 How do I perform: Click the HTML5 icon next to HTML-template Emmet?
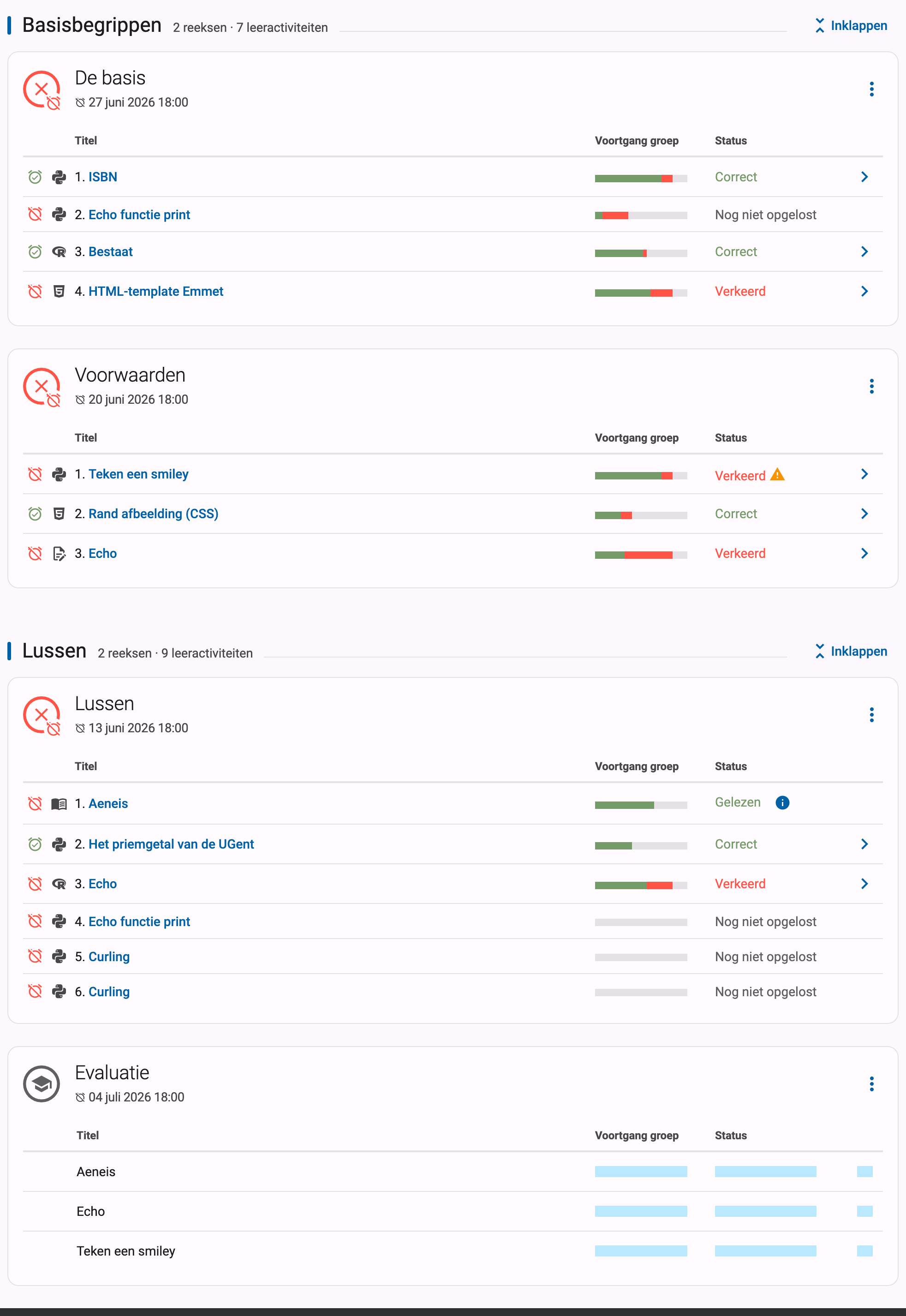(x=59, y=291)
